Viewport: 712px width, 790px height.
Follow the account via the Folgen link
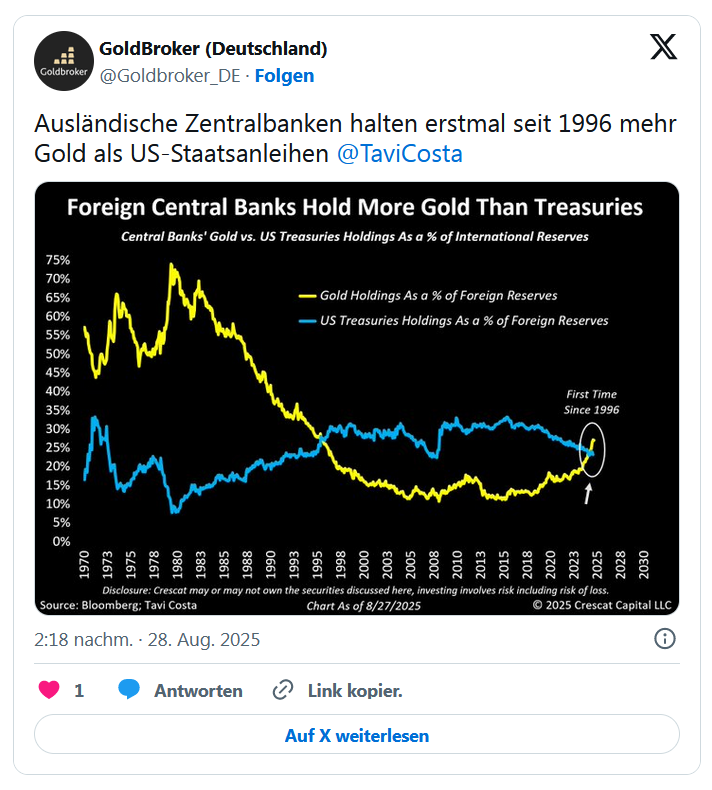pos(284,75)
